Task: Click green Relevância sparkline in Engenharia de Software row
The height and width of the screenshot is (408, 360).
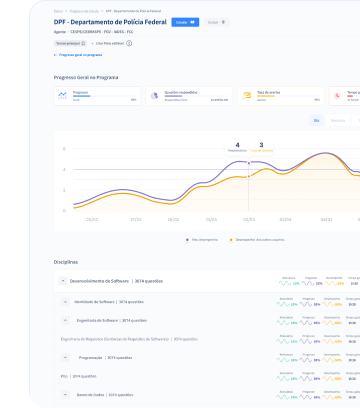Action: (x=283, y=323)
